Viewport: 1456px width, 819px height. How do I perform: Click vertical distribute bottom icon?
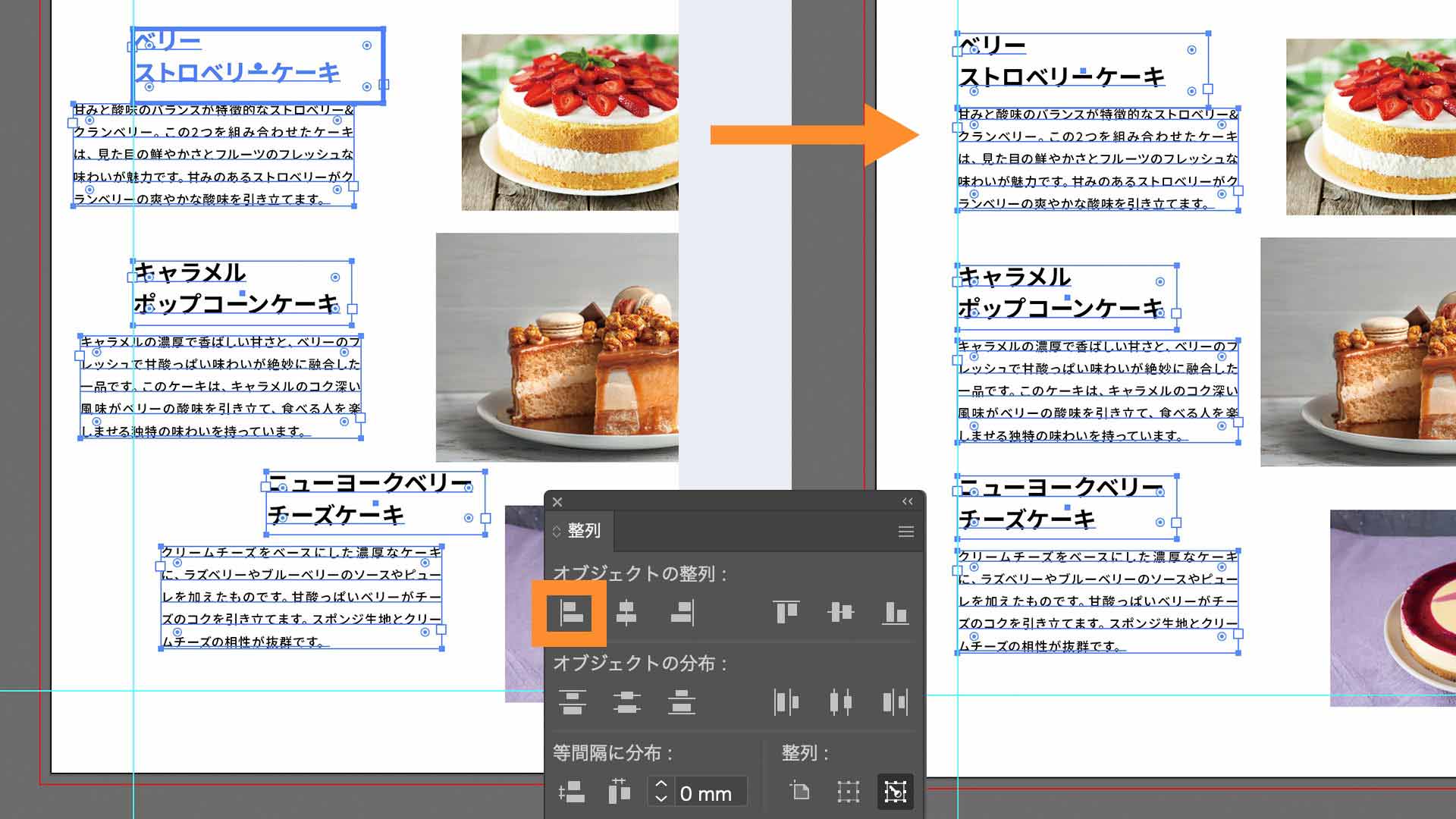[x=682, y=701]
